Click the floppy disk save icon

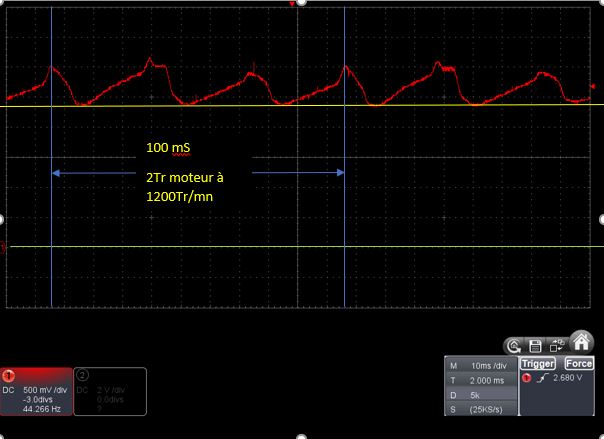click(535, 346)
